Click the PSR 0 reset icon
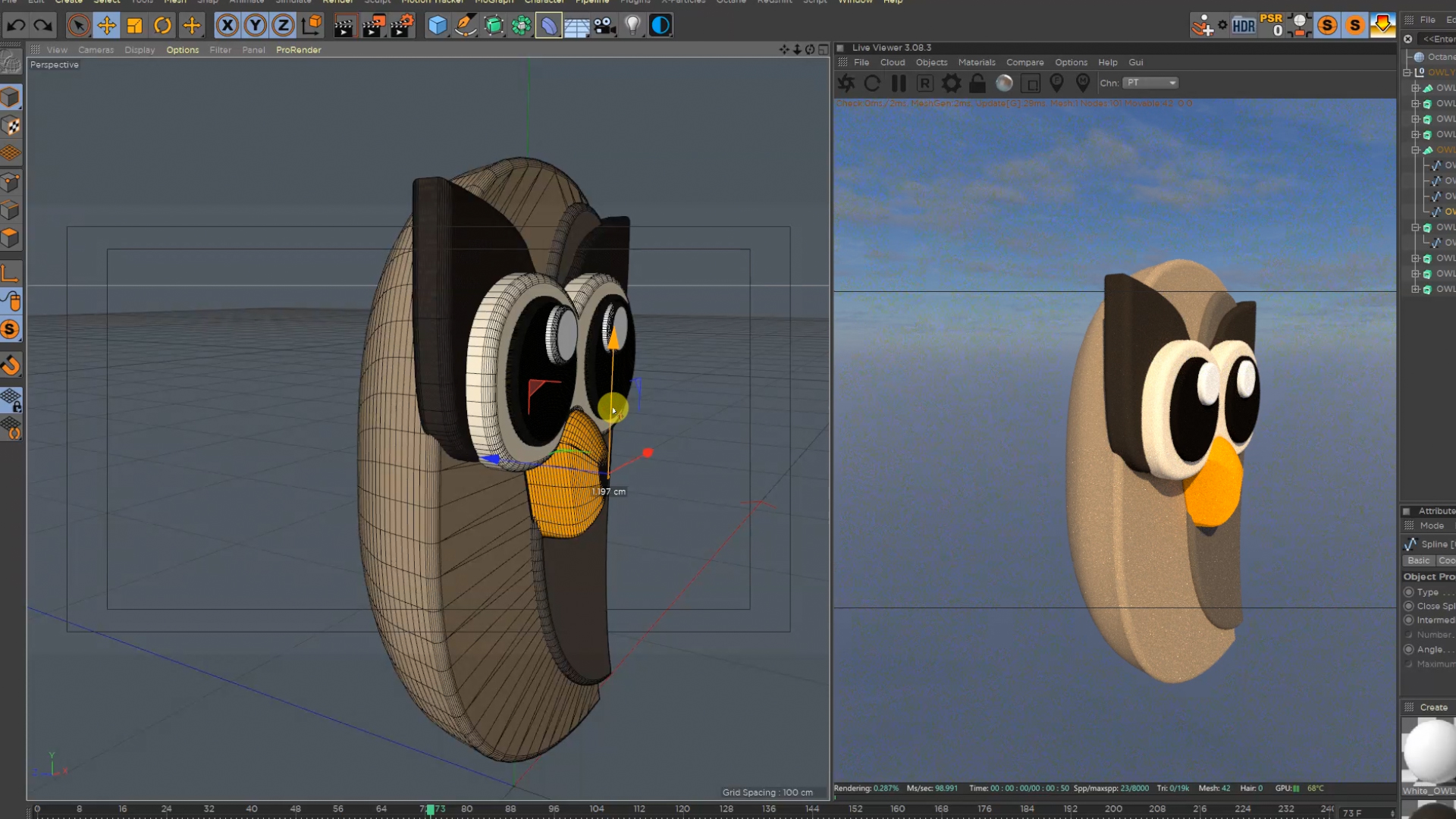The image size is (1456, 819). click(x=1272, y=26)
